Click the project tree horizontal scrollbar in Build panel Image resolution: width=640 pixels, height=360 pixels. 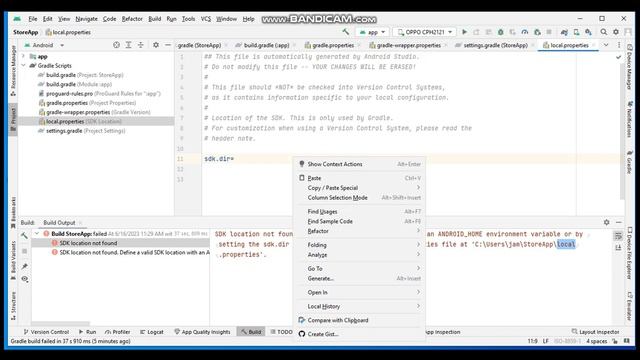(x=60, y=323)
